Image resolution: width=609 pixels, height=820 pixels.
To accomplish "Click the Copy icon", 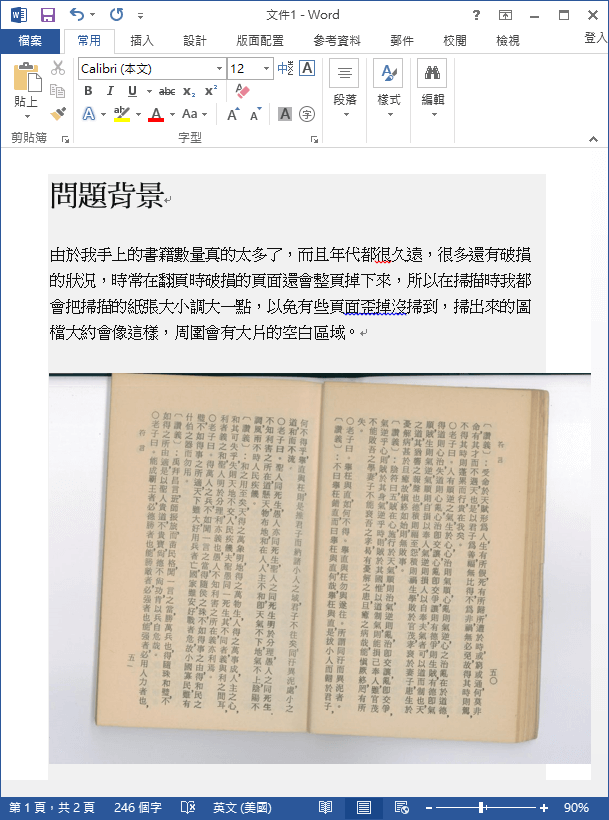I will tap(58, 91).
